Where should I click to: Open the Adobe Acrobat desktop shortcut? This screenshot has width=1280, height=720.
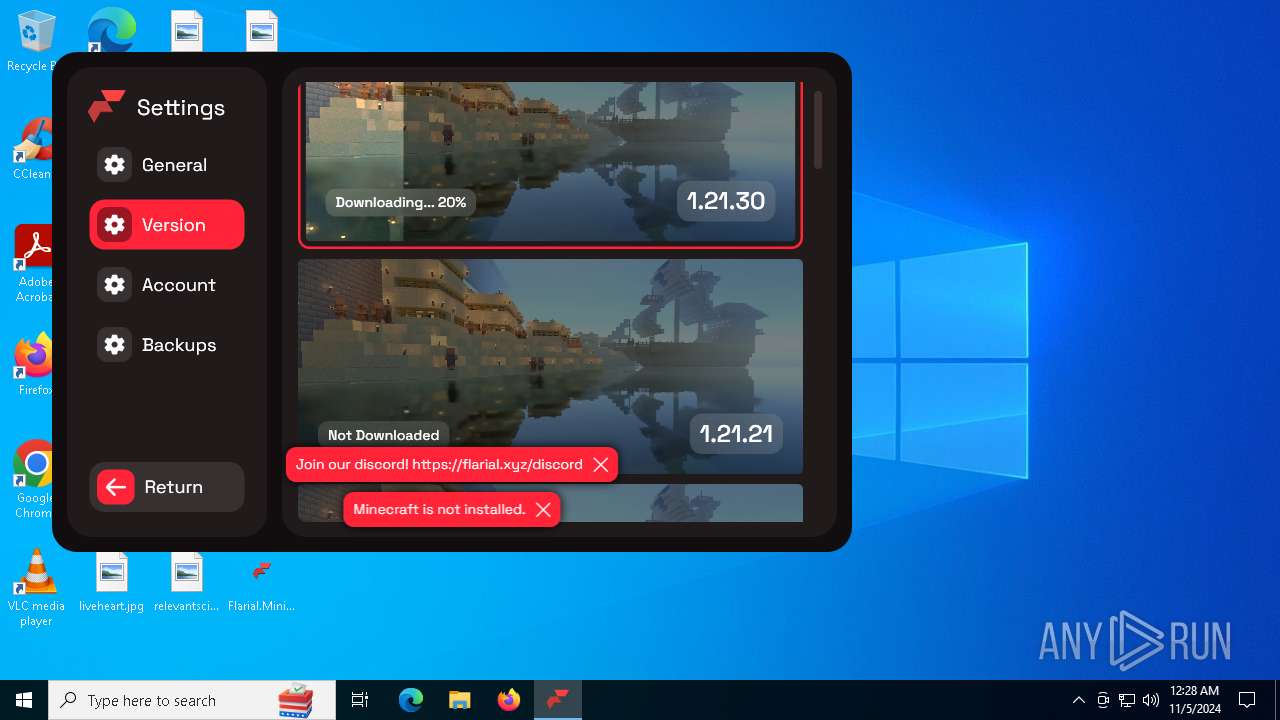(x=33, y=263)
